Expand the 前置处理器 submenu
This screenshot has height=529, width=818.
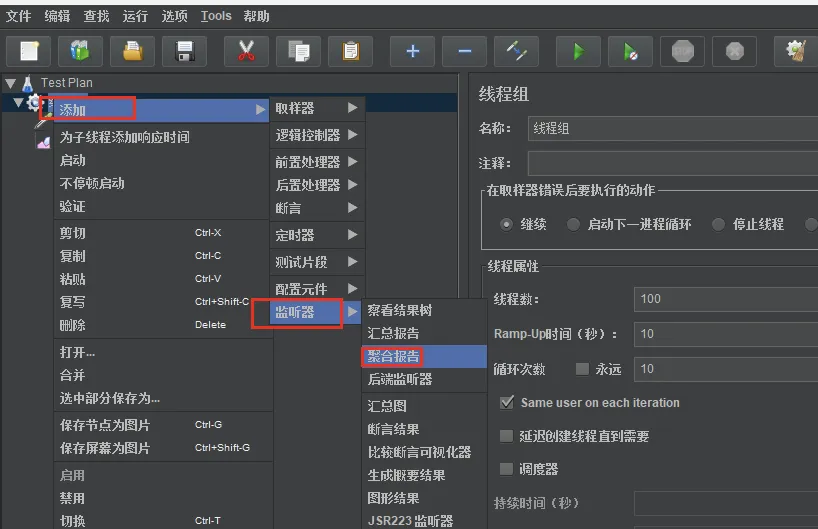(x=317, y=162)
